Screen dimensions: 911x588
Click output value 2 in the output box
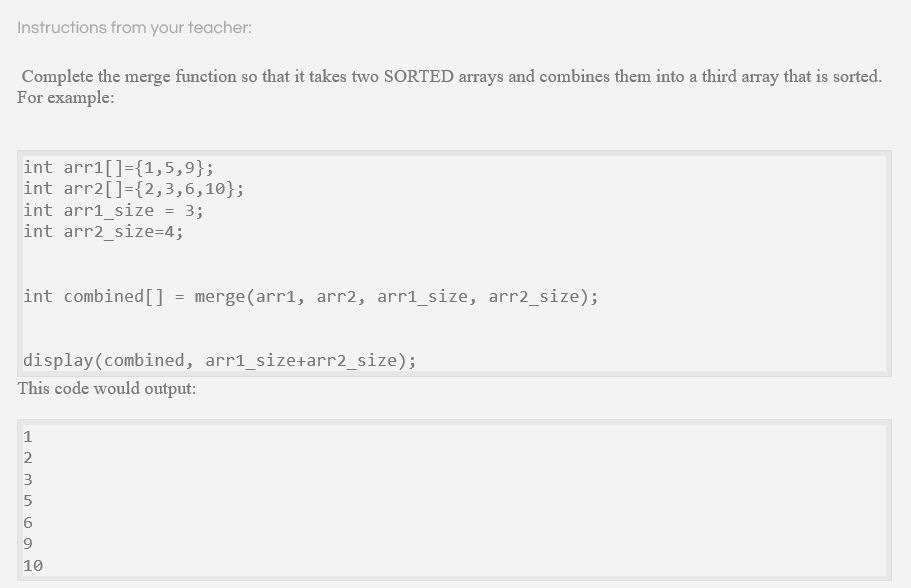click(x=28, y=458)
